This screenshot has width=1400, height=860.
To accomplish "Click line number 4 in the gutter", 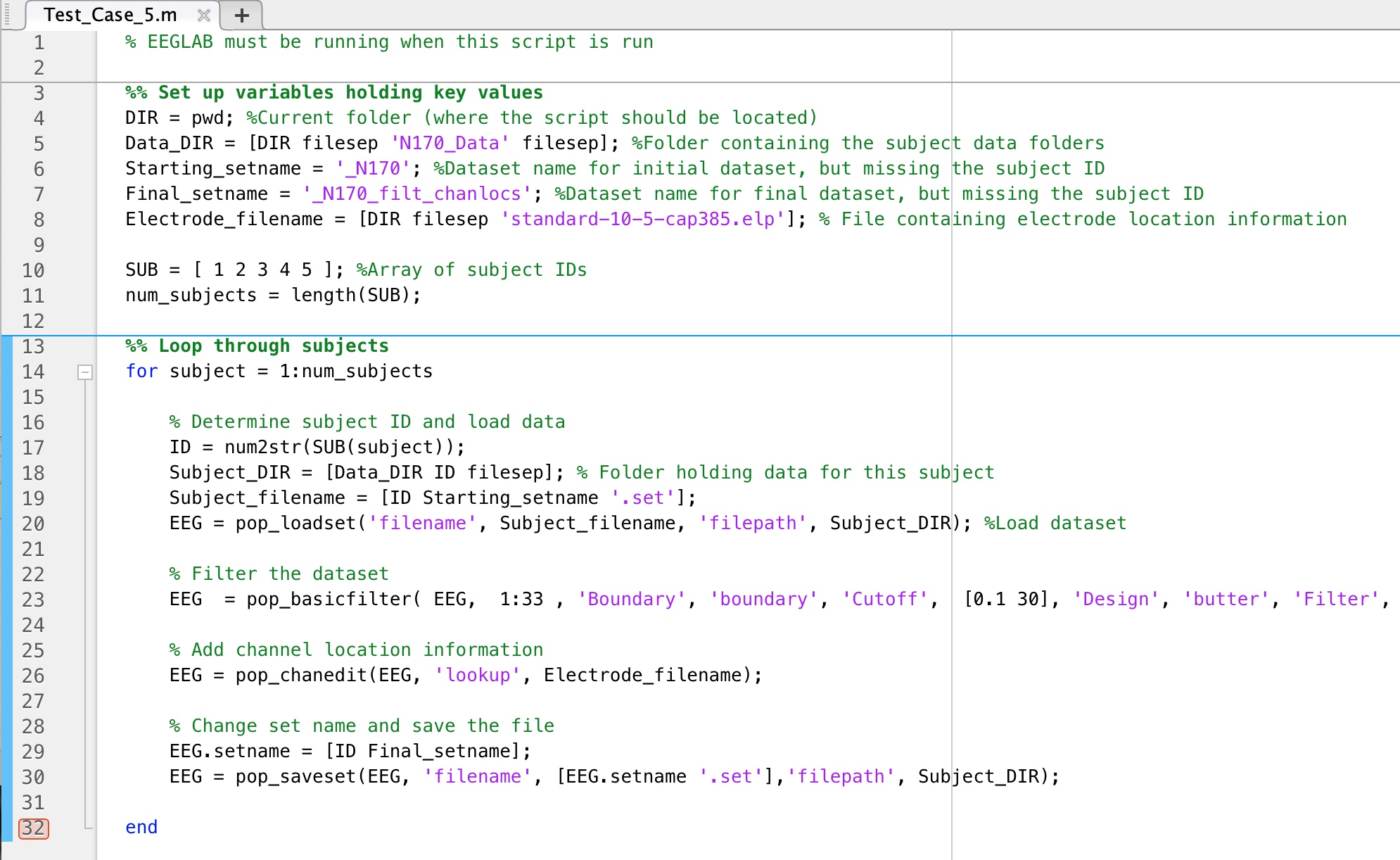I will [39, 118].
